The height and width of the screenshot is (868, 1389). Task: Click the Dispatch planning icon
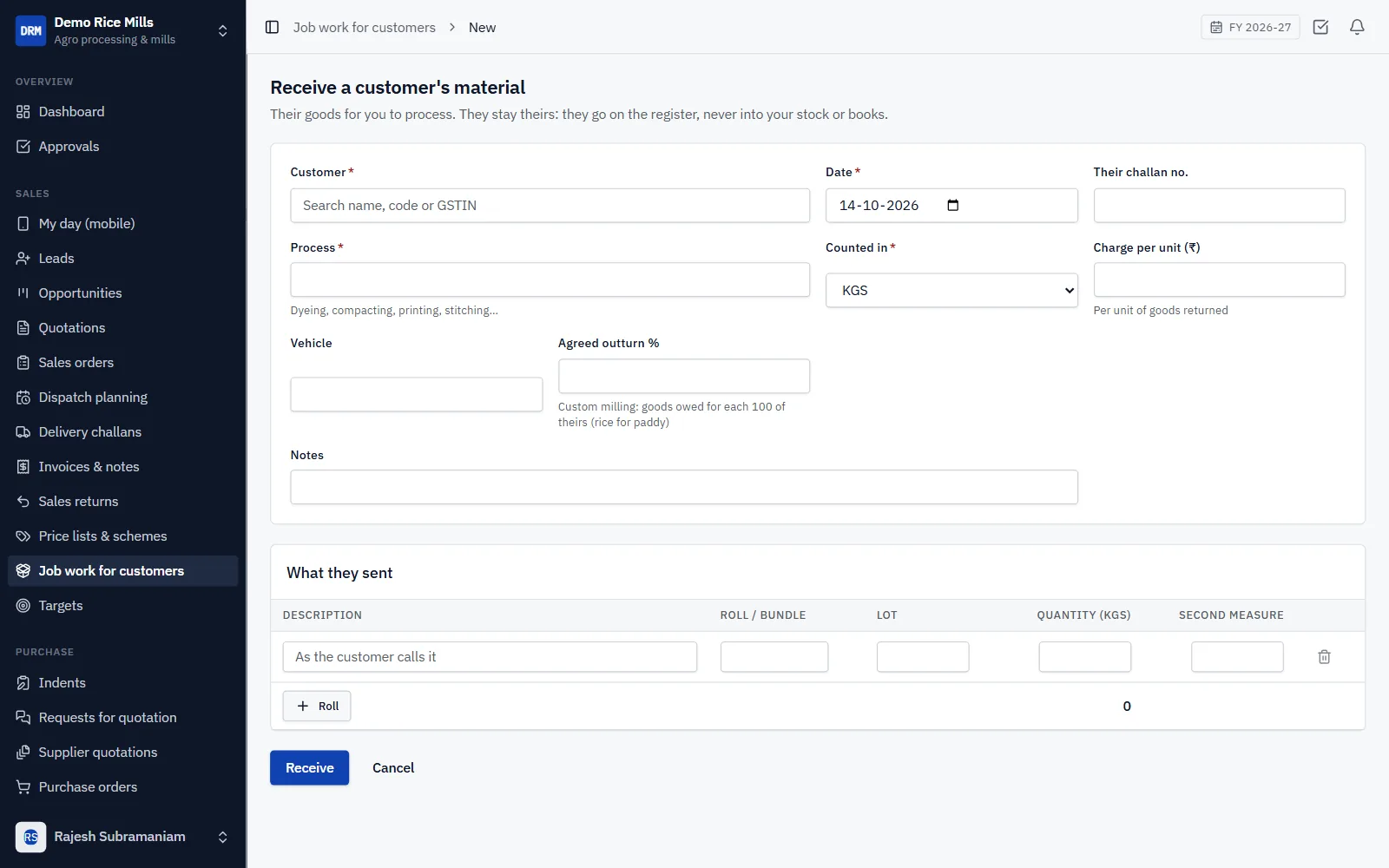23,398
